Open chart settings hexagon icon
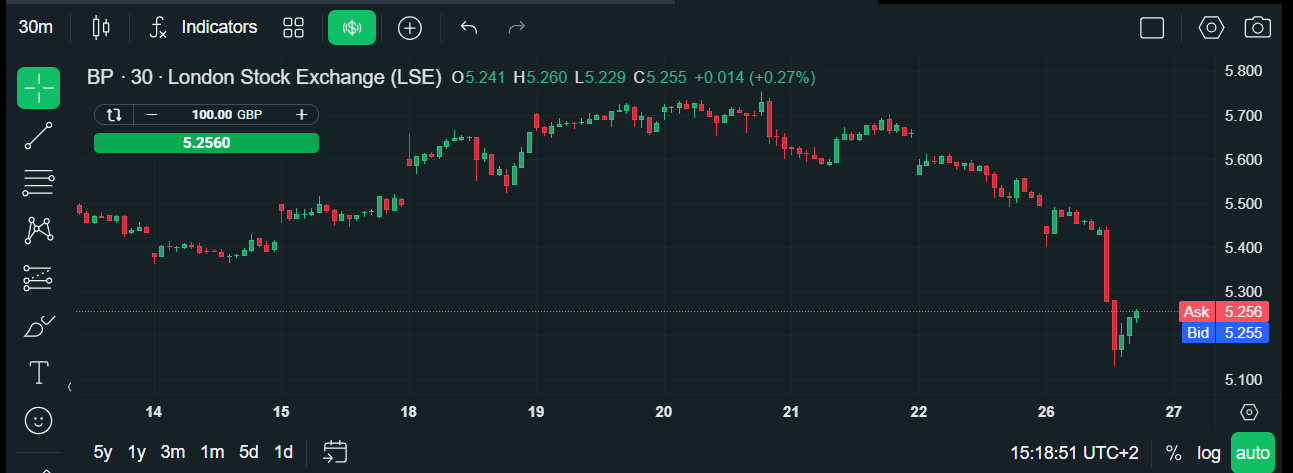This screenshot has width=1293, height=473. point(1211,27)
